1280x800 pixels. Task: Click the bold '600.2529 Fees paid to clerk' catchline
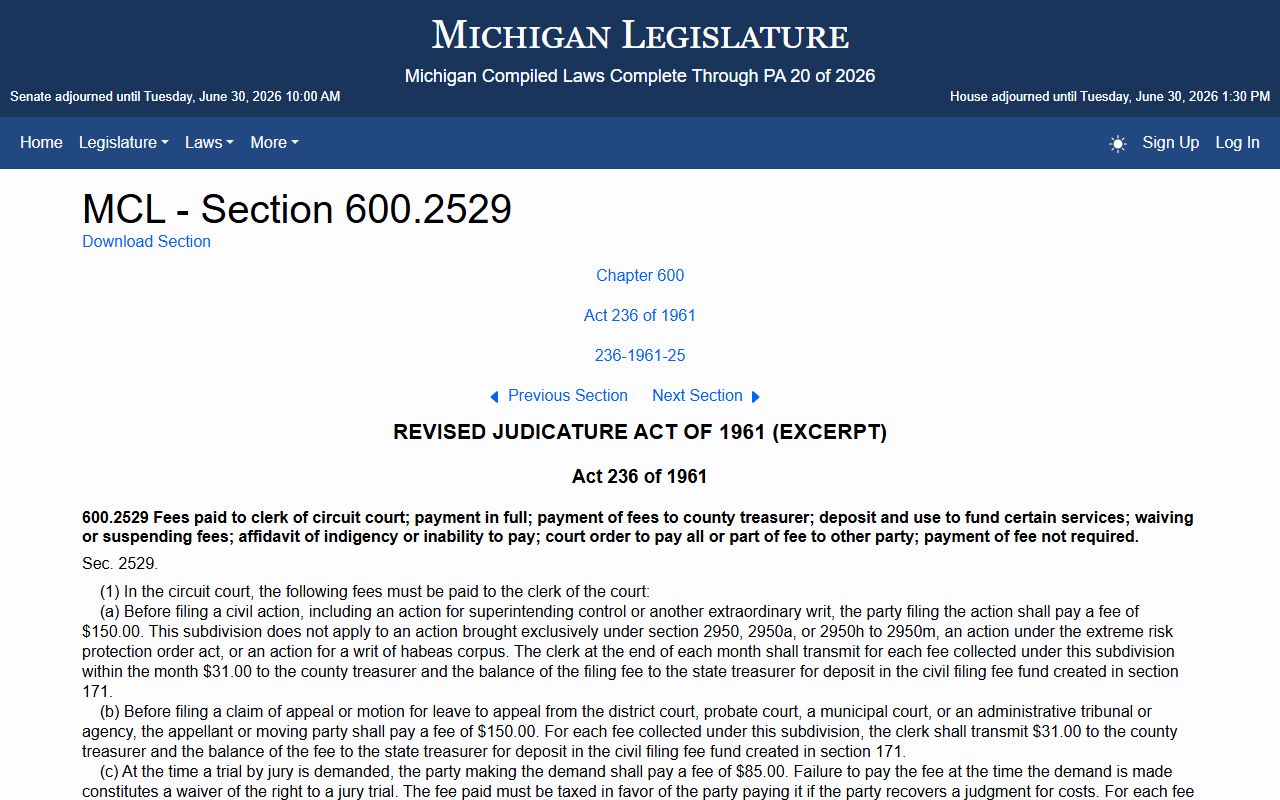click(x=638, y=527)
